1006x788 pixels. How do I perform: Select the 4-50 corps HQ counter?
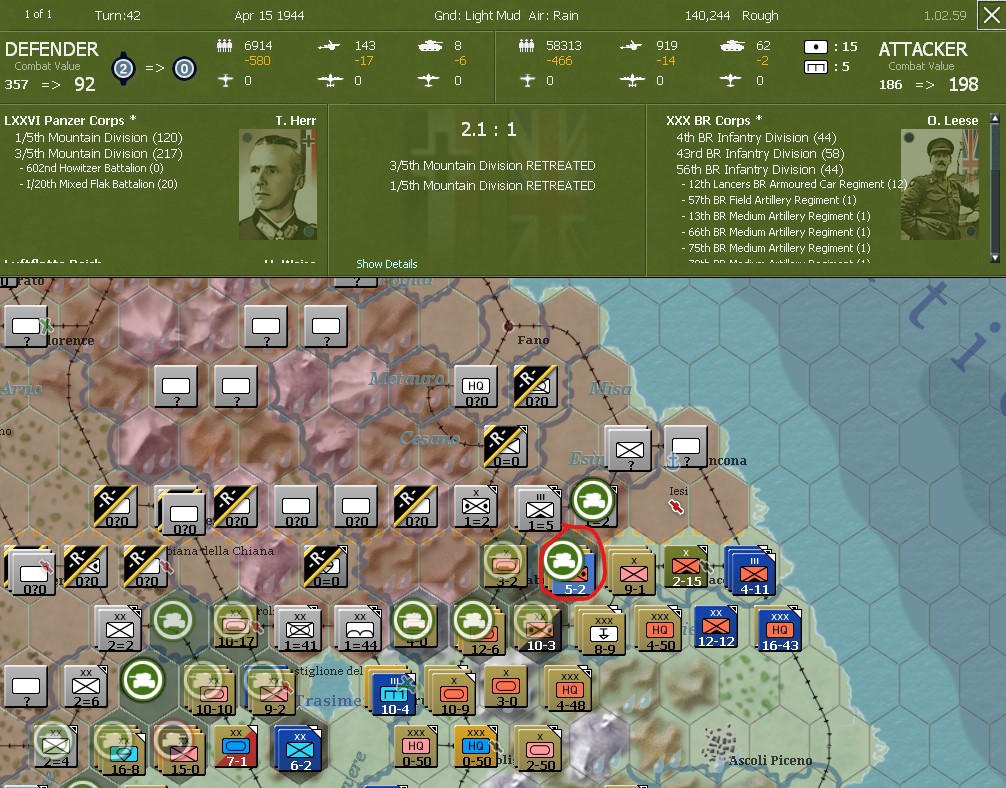pos(660,631)
